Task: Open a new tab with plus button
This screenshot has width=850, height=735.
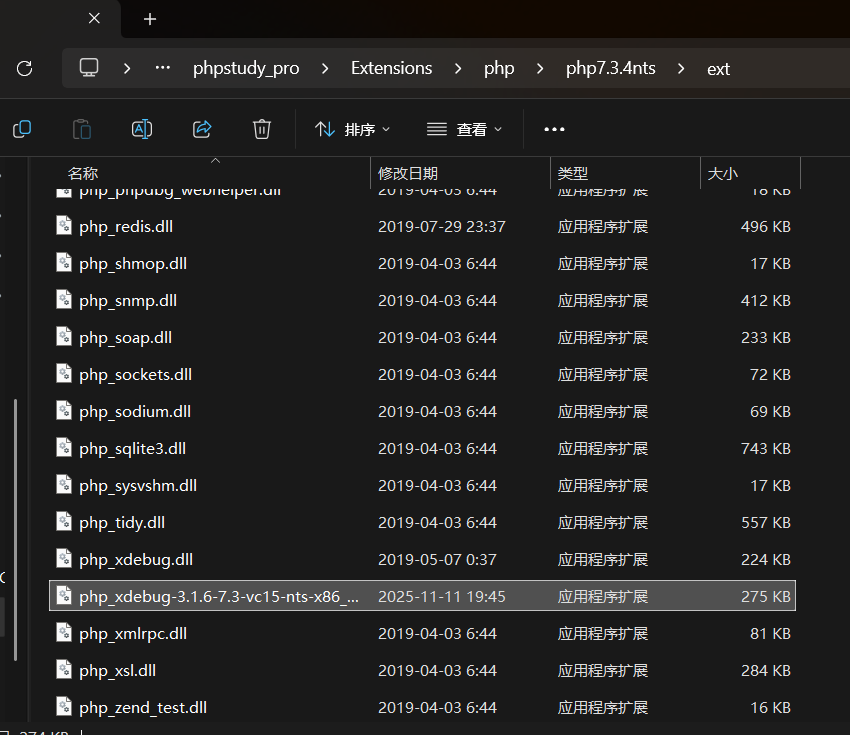Action: click(150, 20)
